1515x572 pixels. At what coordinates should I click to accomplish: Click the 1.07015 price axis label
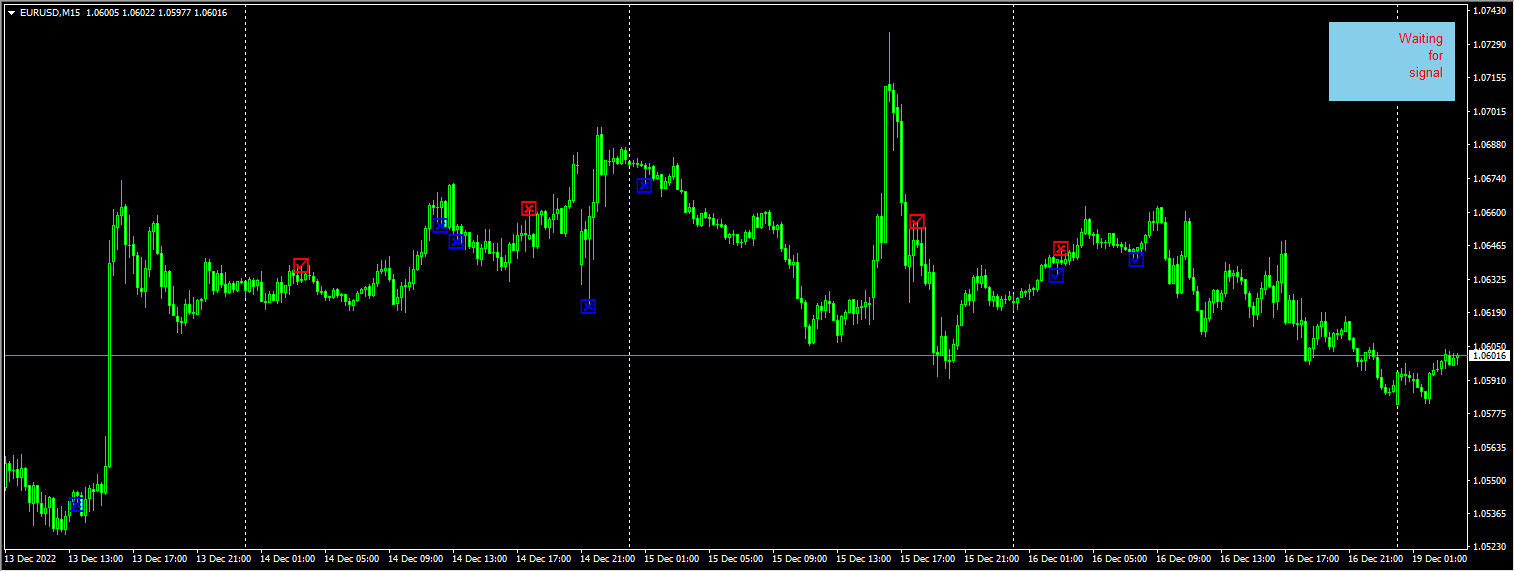[1490, 111]
